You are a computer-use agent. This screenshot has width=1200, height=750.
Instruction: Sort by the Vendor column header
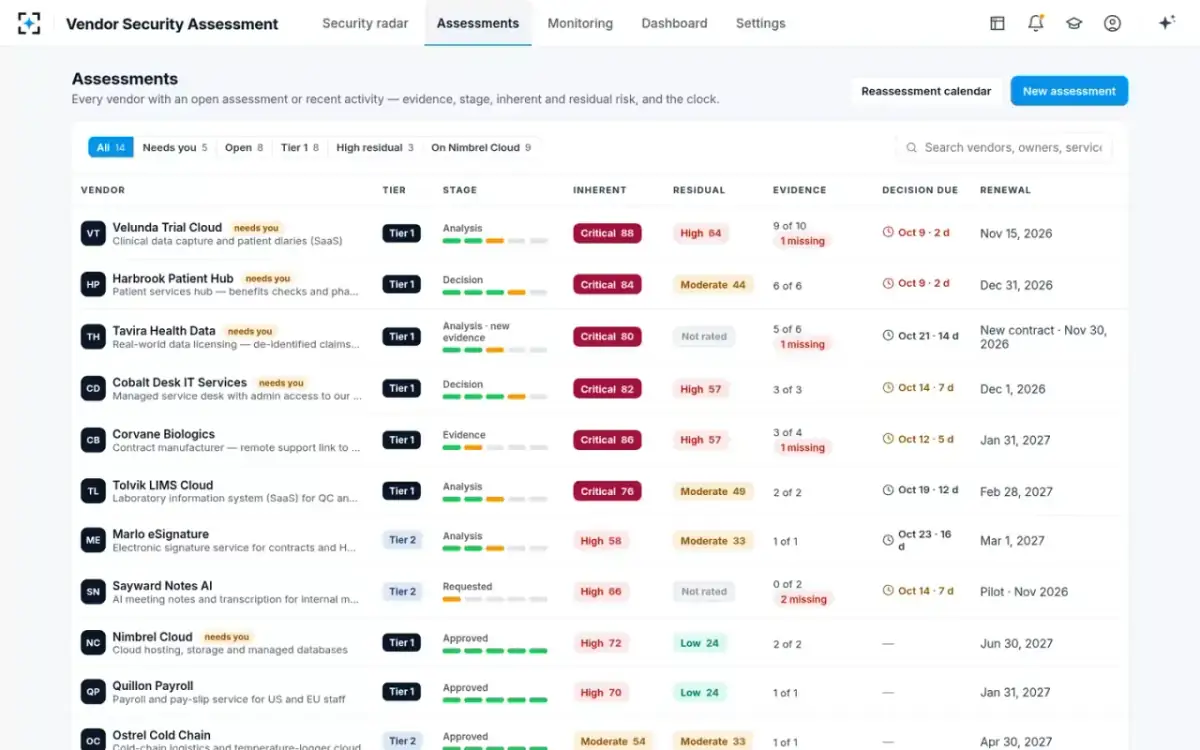(103, 190)
